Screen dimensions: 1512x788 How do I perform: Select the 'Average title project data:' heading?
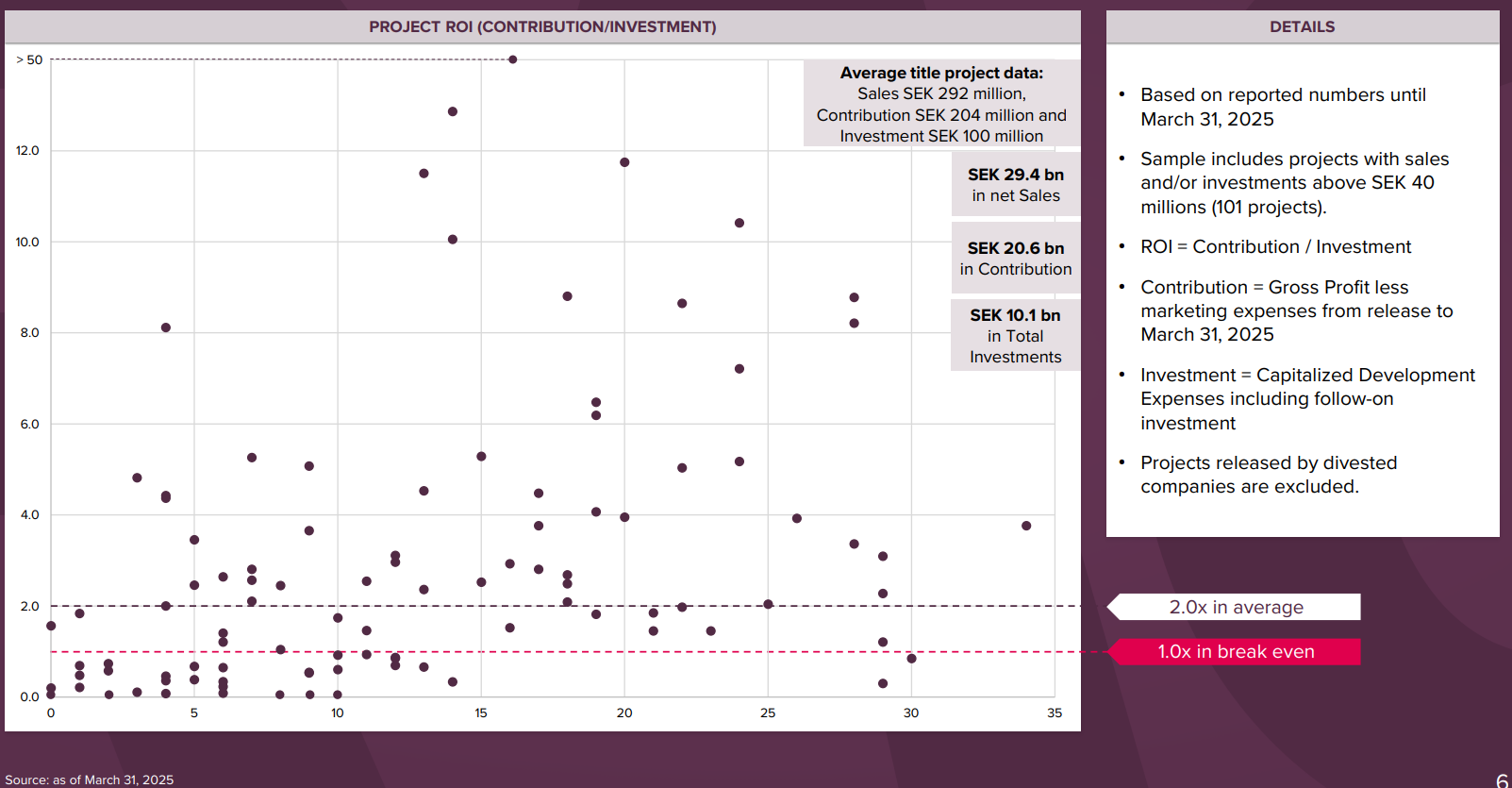click(x=941, y=73)
